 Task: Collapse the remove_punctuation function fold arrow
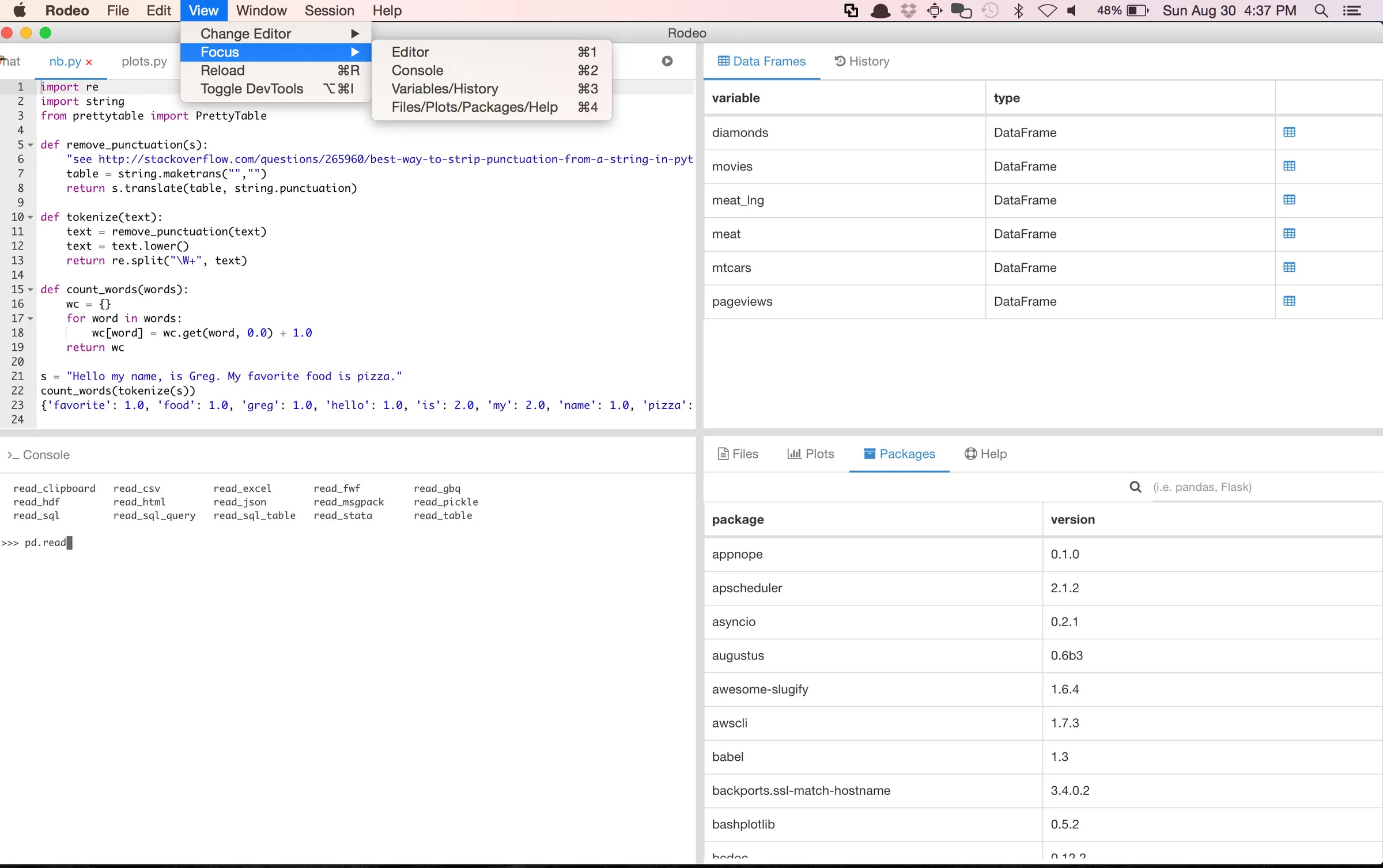point(31,145)
